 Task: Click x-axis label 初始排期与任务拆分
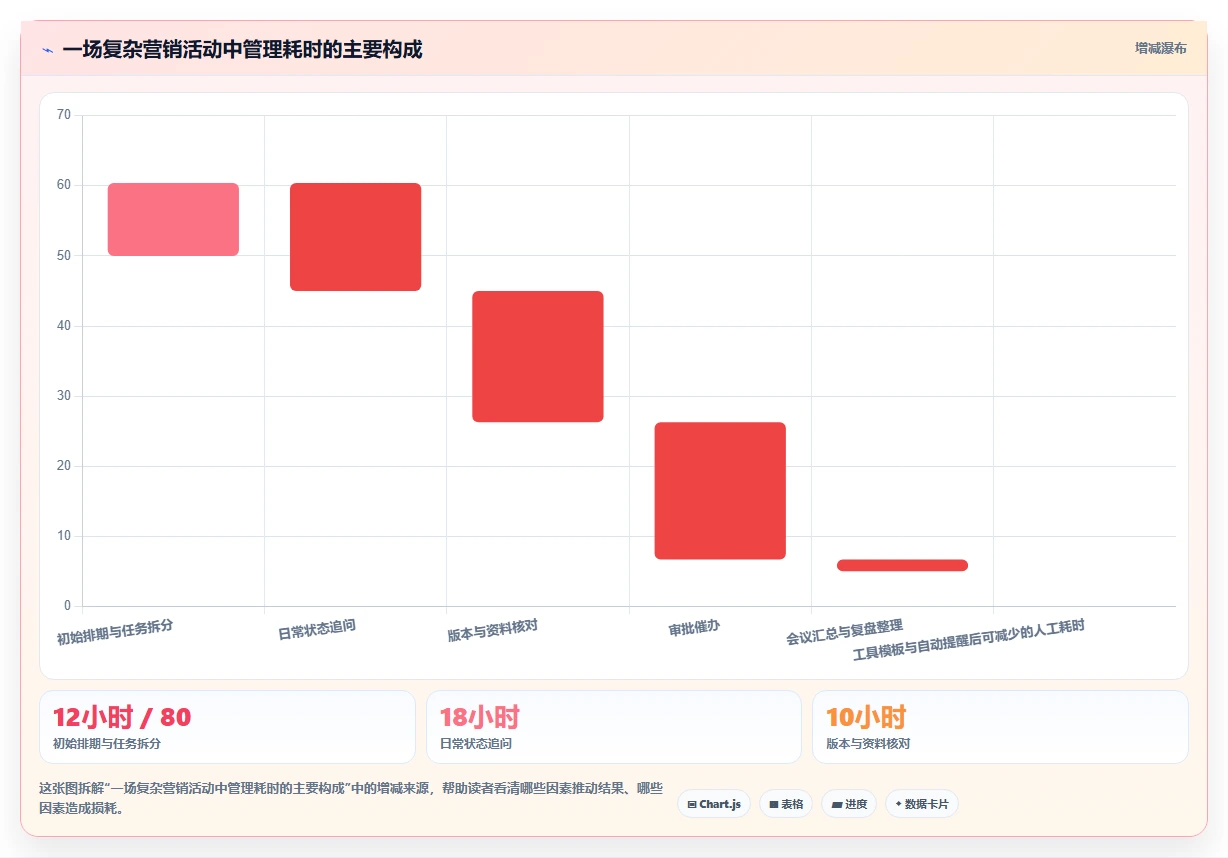(x=115, y=632)
